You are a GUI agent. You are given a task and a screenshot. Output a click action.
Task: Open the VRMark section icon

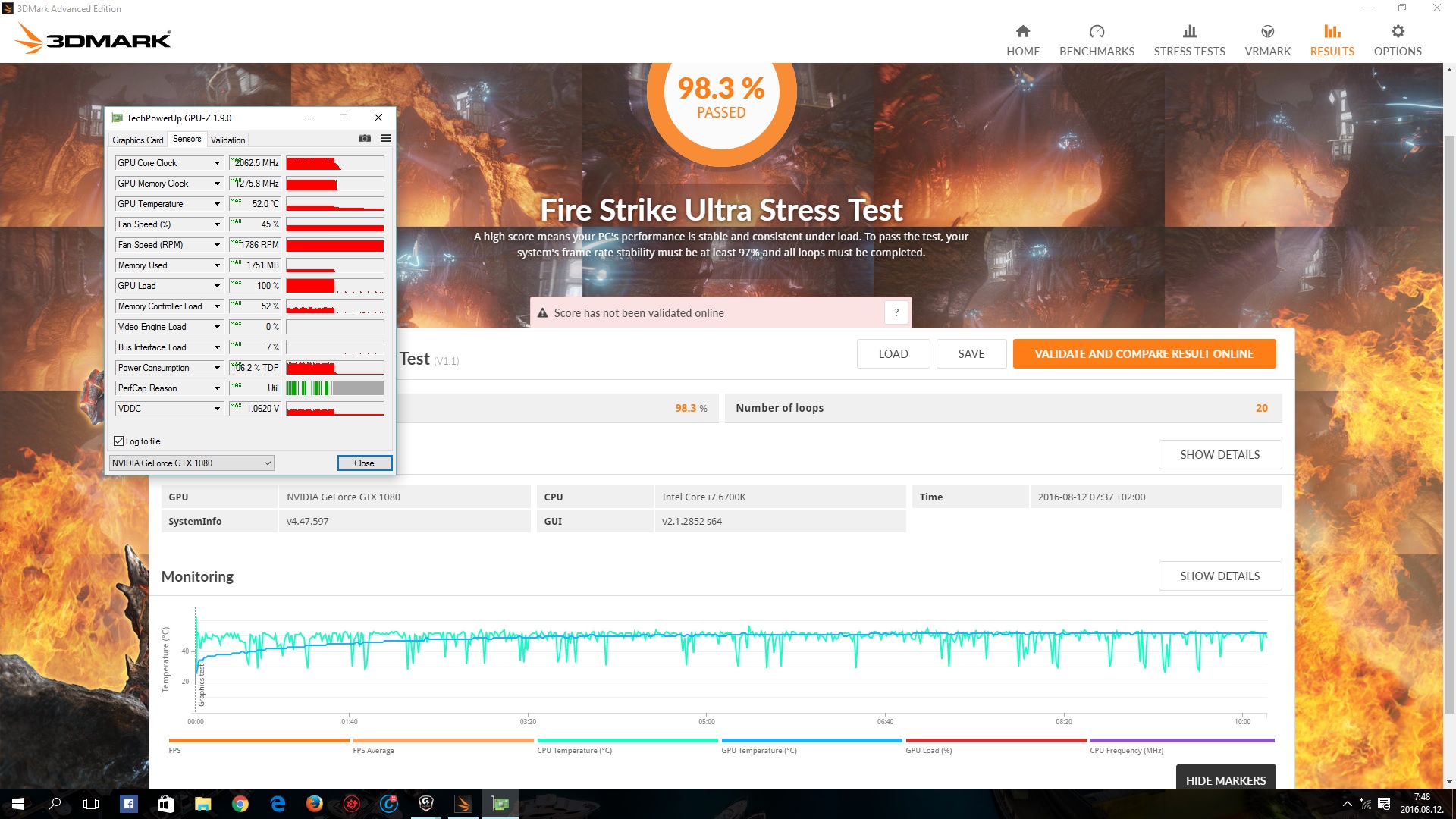coord(1267,31)
